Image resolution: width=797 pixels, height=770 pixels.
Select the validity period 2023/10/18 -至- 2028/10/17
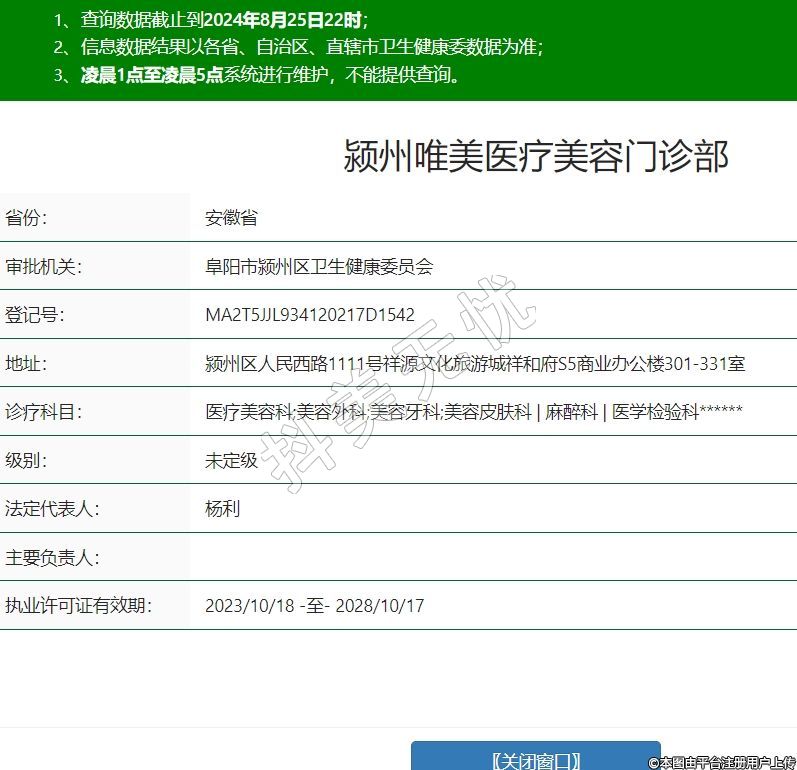(x=314, y=606)
